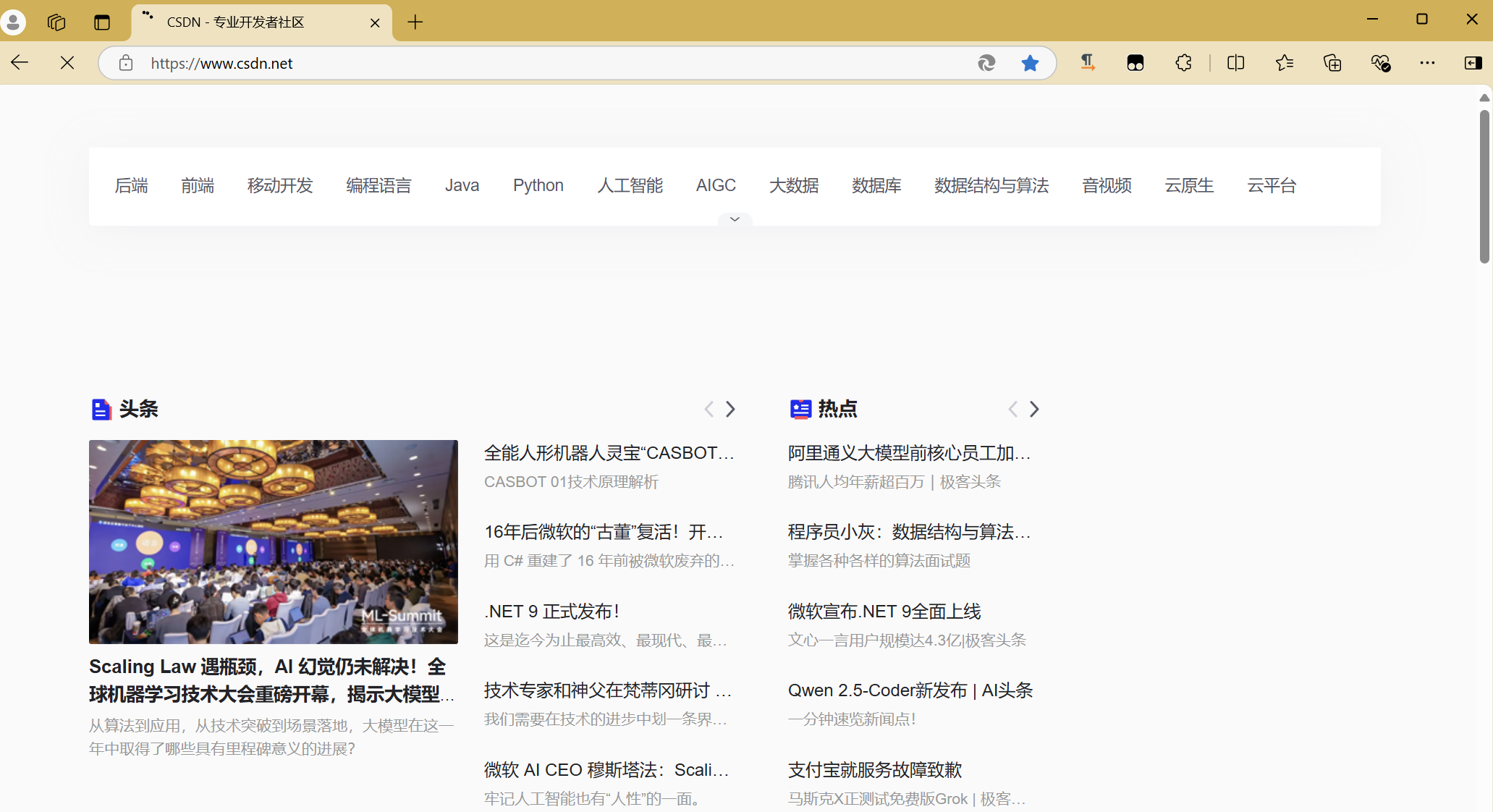Click the favorites star in address bar

1030,64
